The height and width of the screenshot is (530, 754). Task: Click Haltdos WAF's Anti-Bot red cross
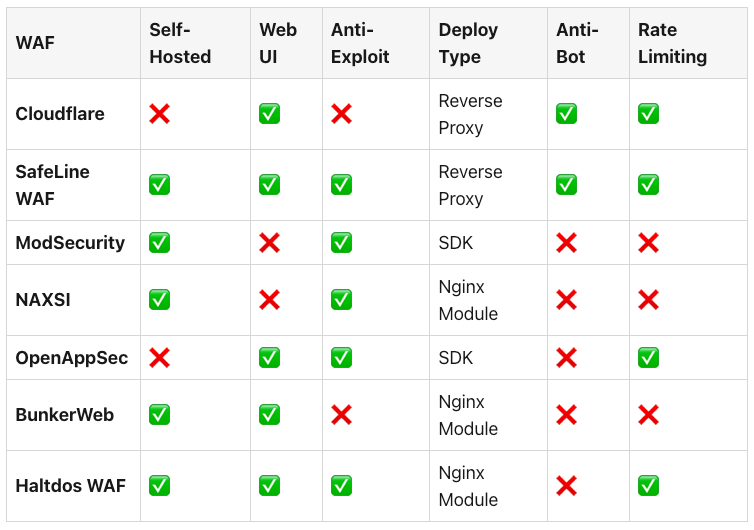566,486
